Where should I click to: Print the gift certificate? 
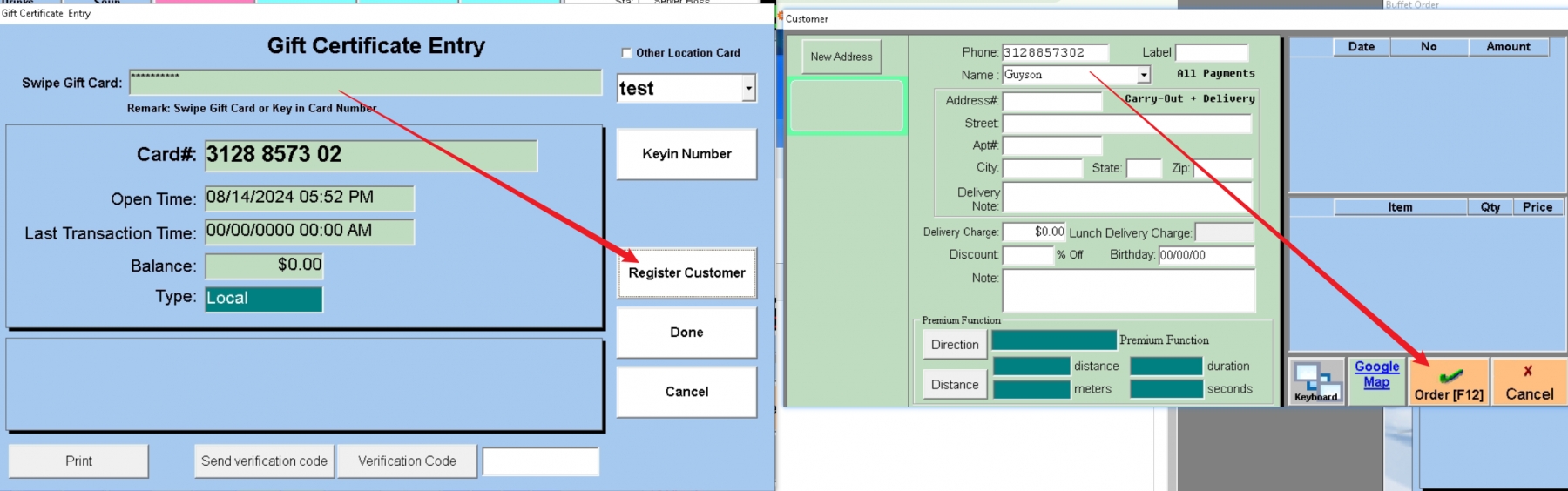click(x=78, y=461)
